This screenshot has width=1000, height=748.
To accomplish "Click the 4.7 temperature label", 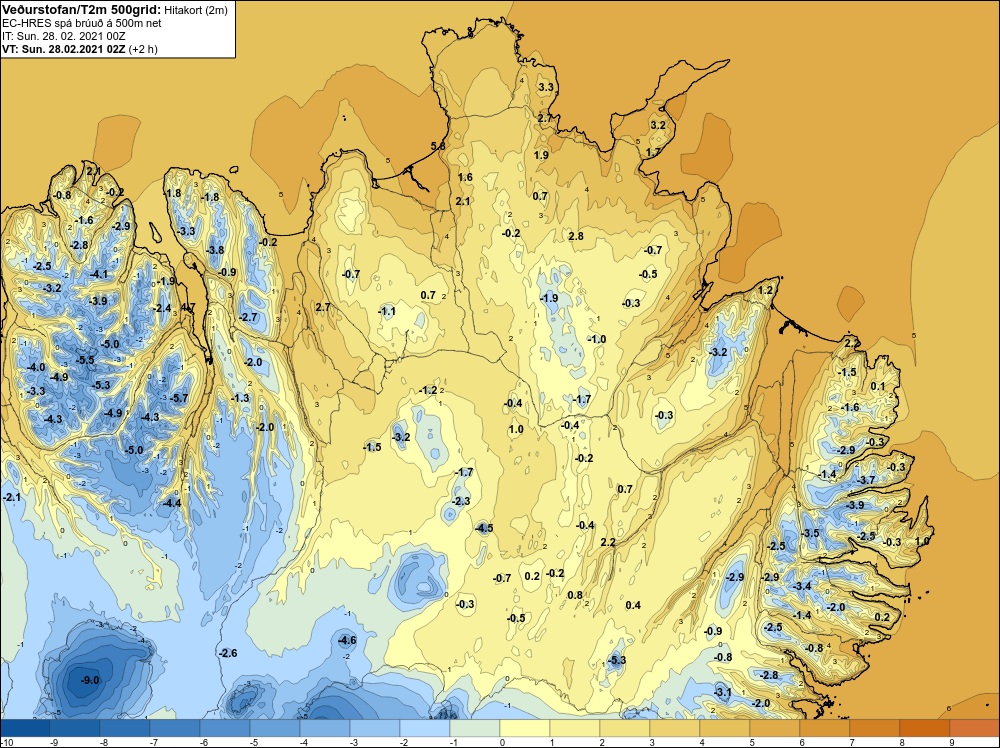I will click(188, 307).
